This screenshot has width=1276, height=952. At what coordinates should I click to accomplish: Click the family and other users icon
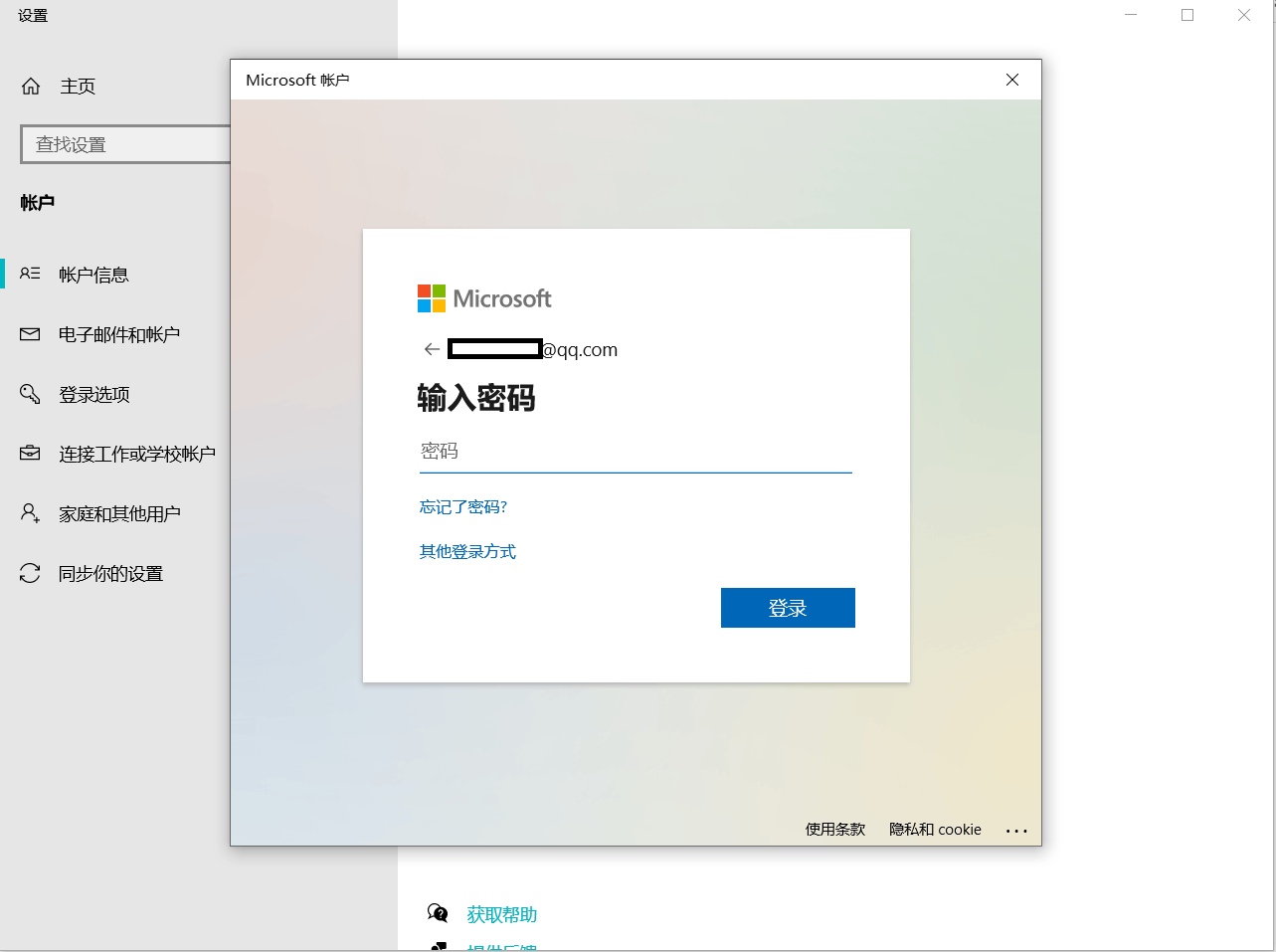click(x=31, y=513)
